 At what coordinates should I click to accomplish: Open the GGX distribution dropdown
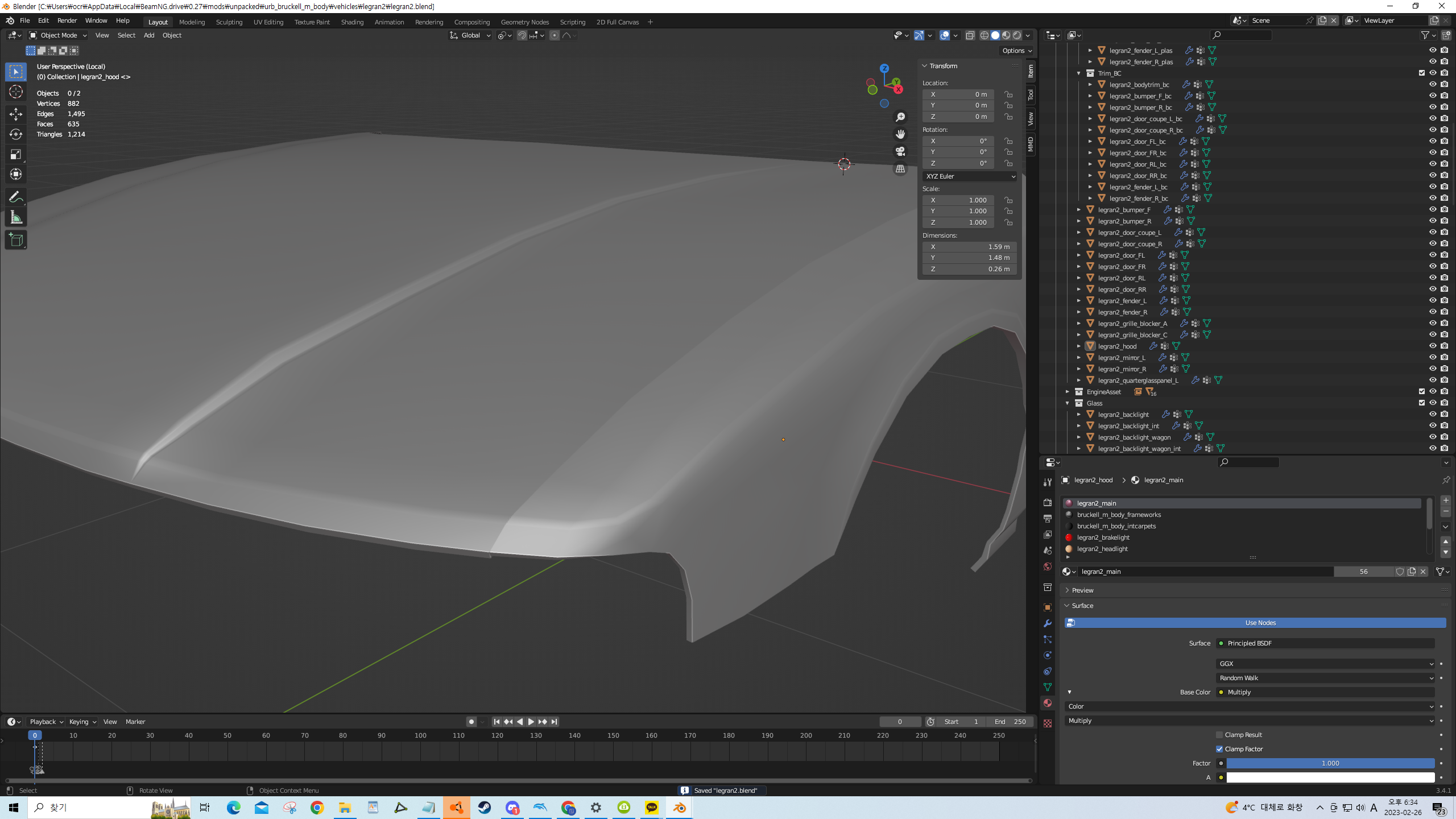click(1325, 664)
